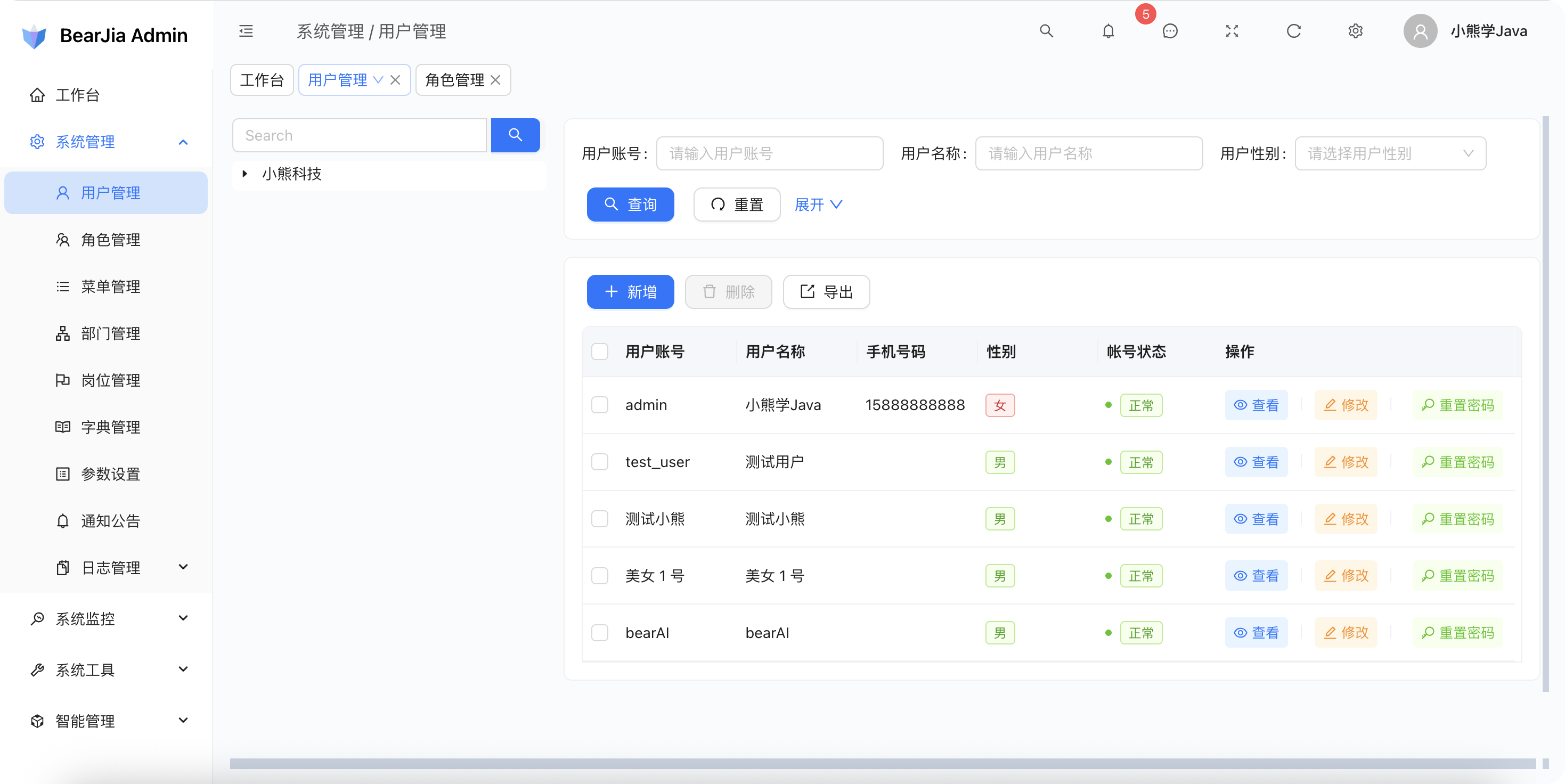The width and height of the screenshot is (1565, 784).
Task: Open 岗位管理 in the sidebar
Action: pyautogui.click(x=105, y=380)
